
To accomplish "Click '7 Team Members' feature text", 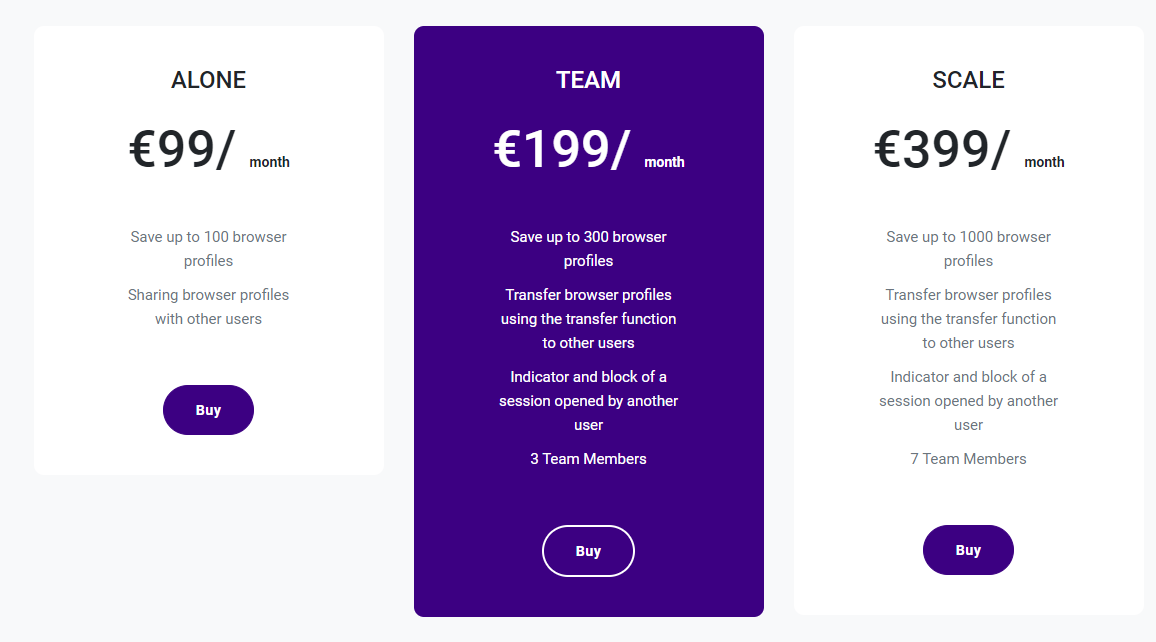I will 968,458.
